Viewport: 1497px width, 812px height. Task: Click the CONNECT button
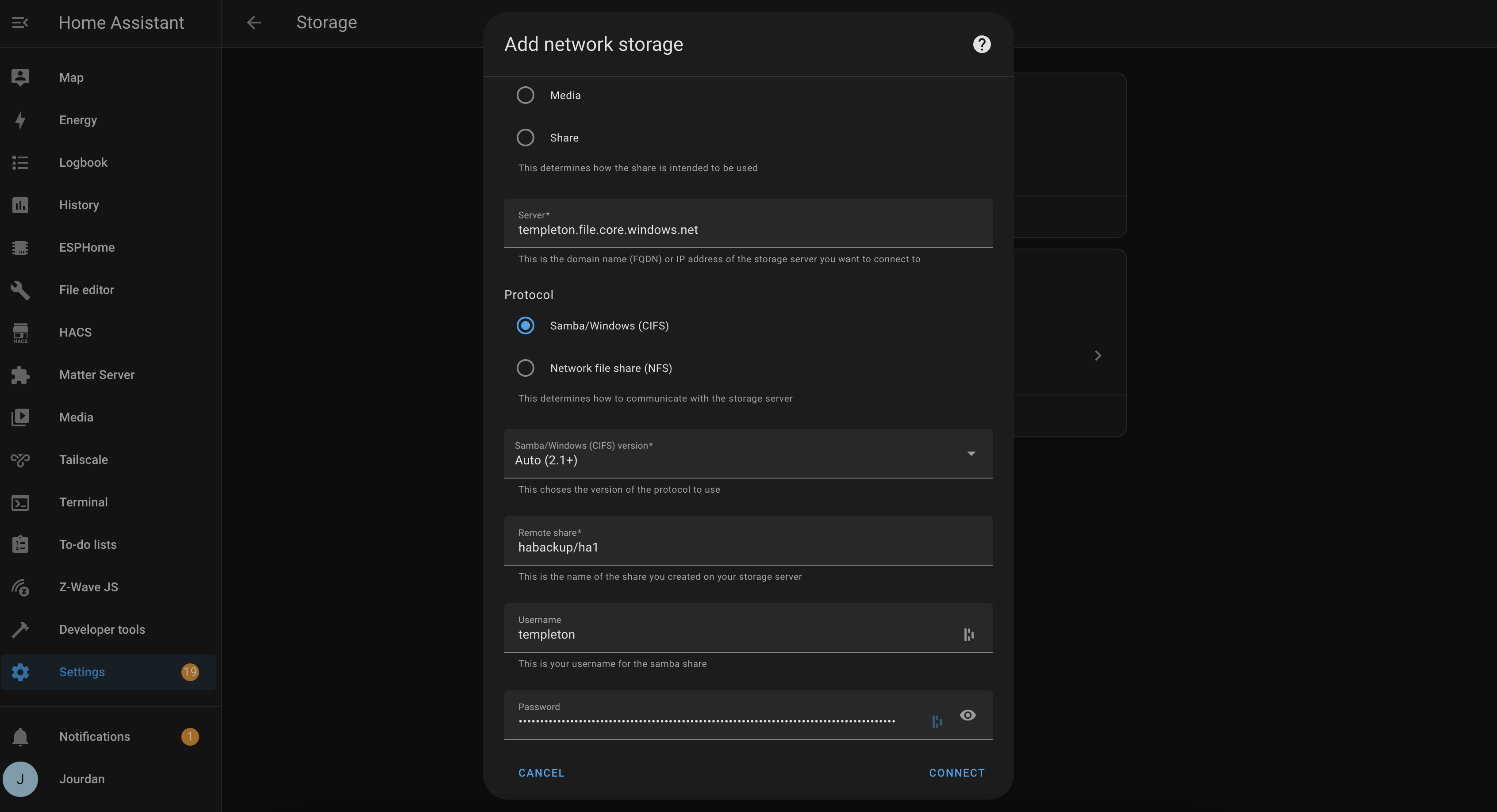[956, 773]
